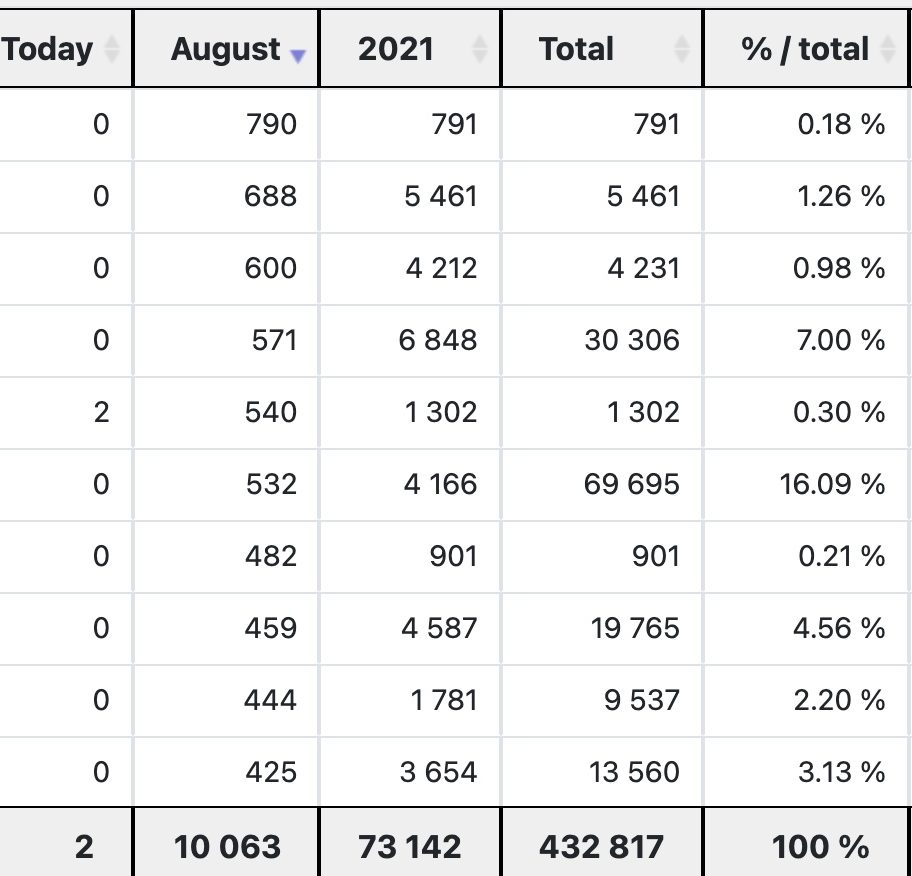Click sort arrows in Total header
The height and width of the screenshot is (876, 912).
click(x=682, y=49)
